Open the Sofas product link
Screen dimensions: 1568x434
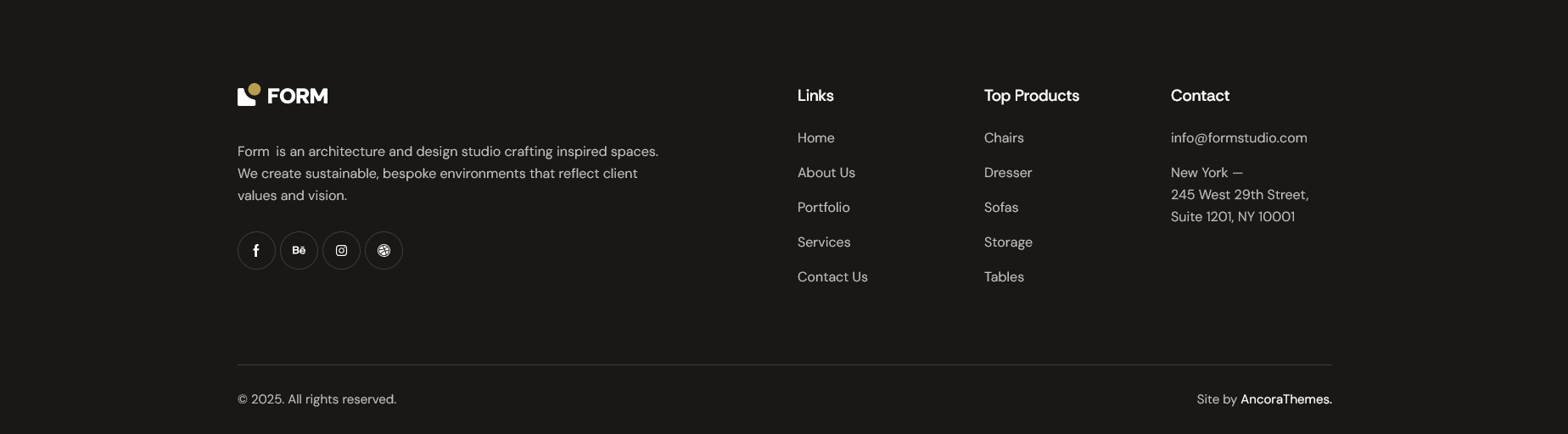click(1000, 208)
